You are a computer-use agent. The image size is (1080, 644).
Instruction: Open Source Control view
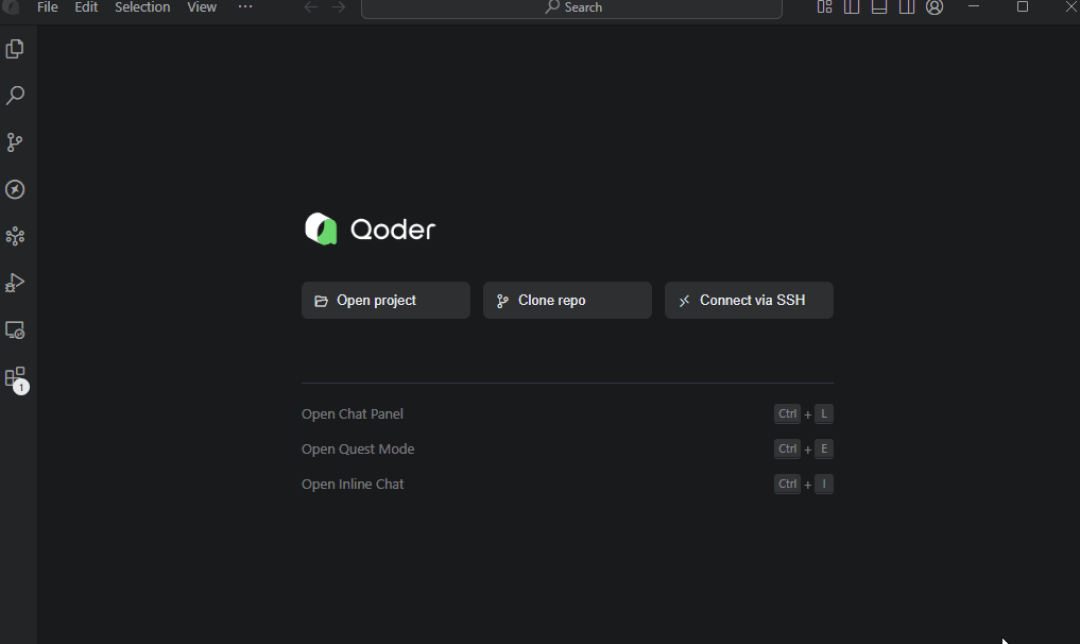point(14,142)
